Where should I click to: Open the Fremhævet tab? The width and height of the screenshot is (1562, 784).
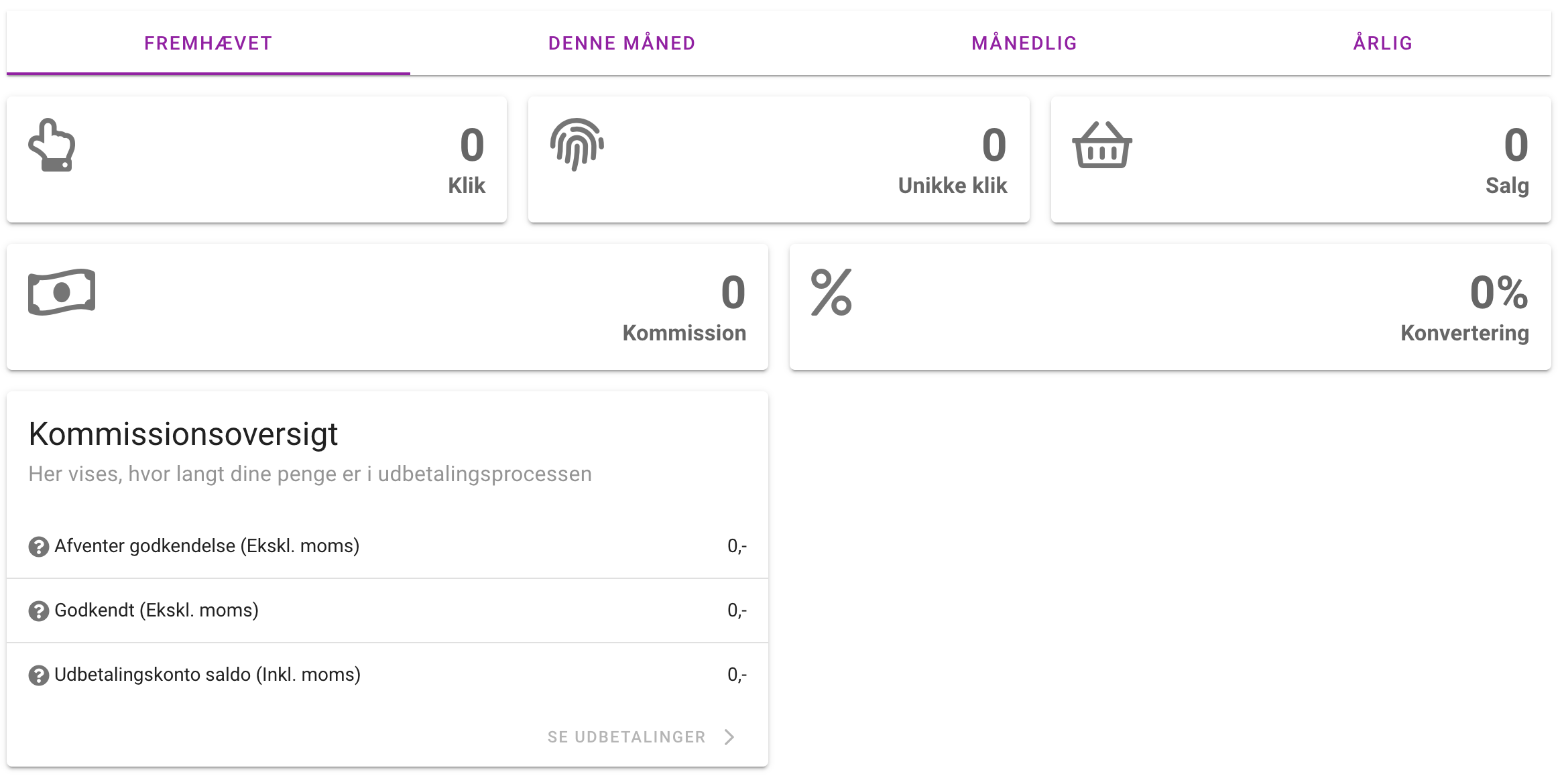208,44
